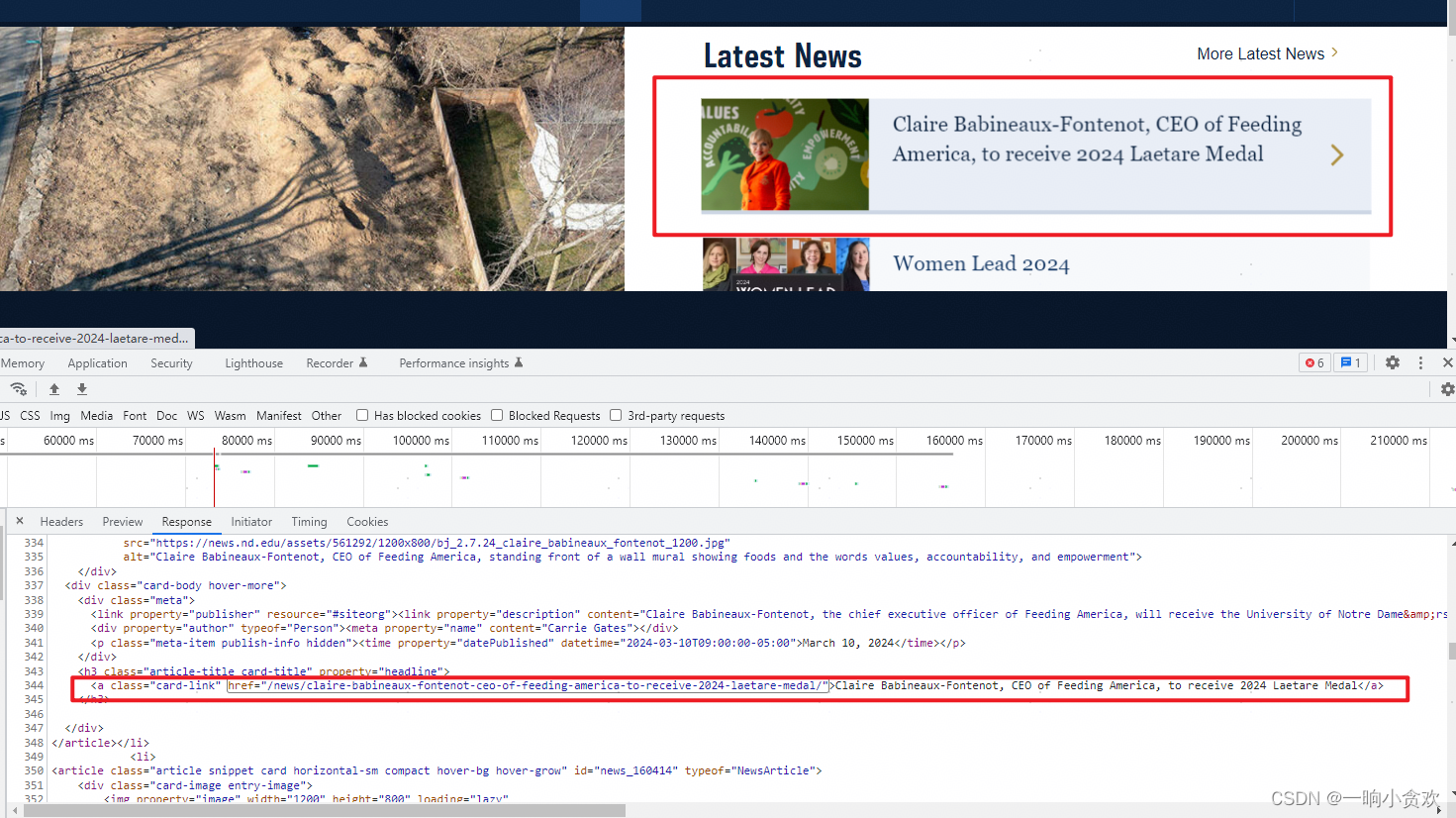Click the 1 issue message badge
The height and width of the screenshot is (818, 1456).
click(x=1350, y=362)
